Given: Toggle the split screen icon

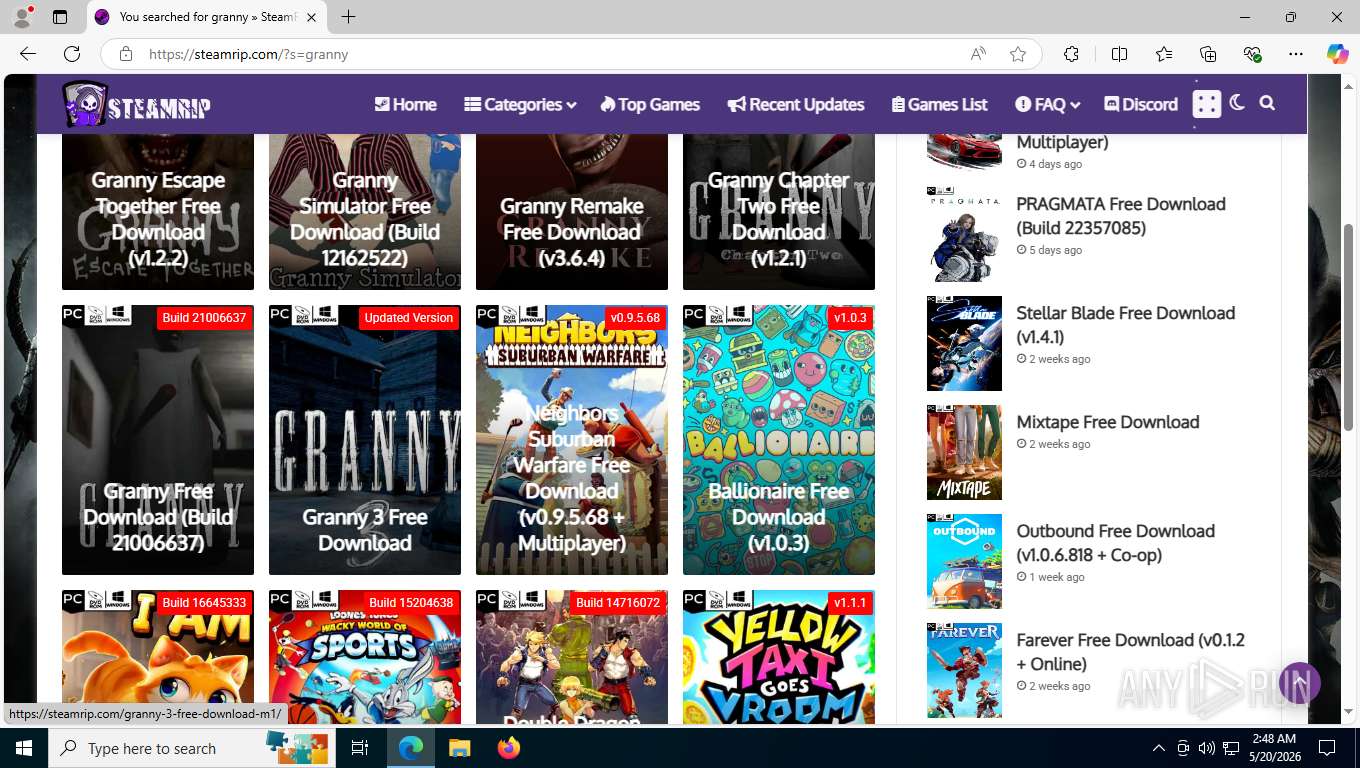Looking at the screenshot, I should pyautogui.click(x=1119, y=54).
